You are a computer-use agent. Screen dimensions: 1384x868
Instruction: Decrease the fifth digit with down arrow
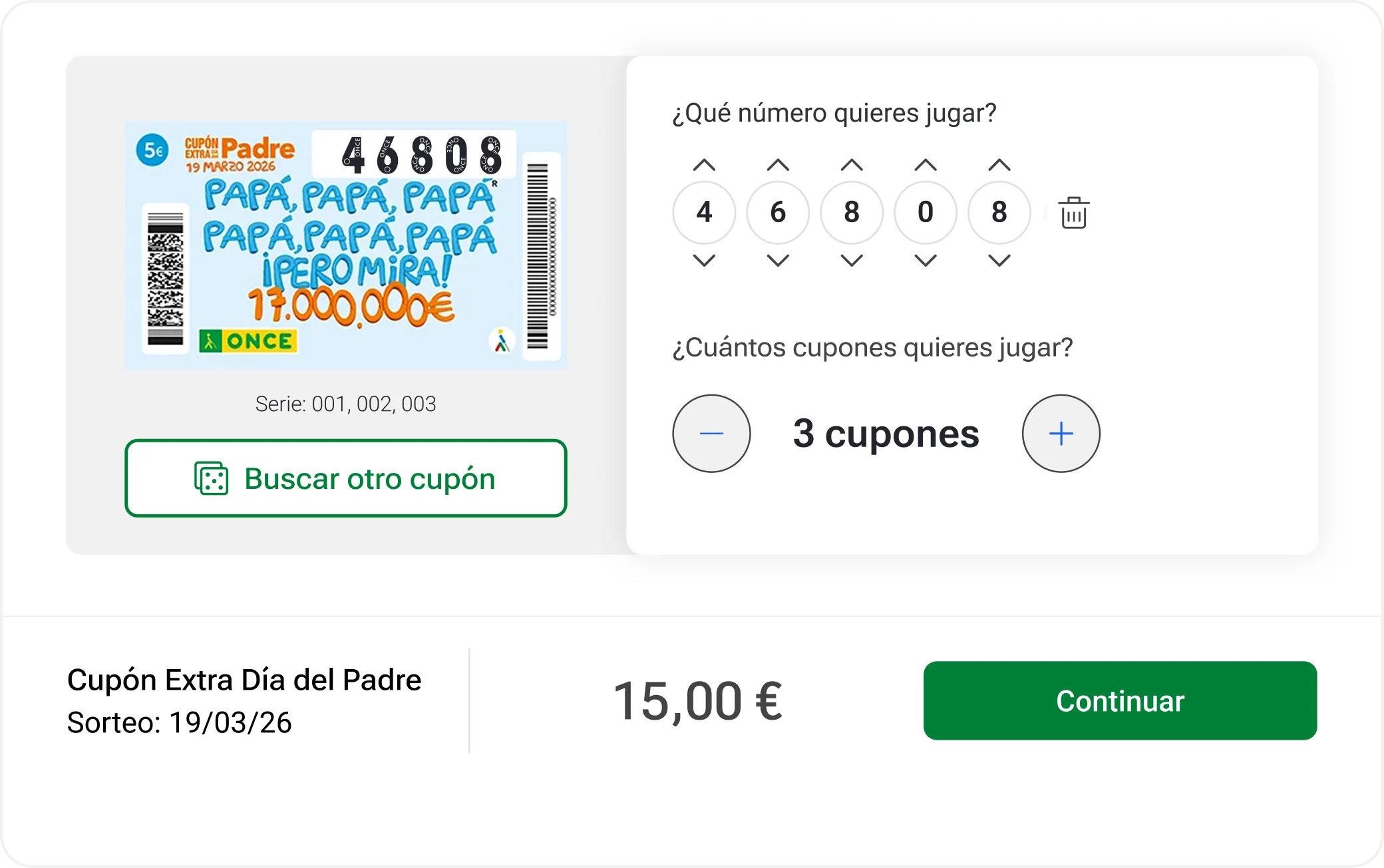click(x=999, y=260)
